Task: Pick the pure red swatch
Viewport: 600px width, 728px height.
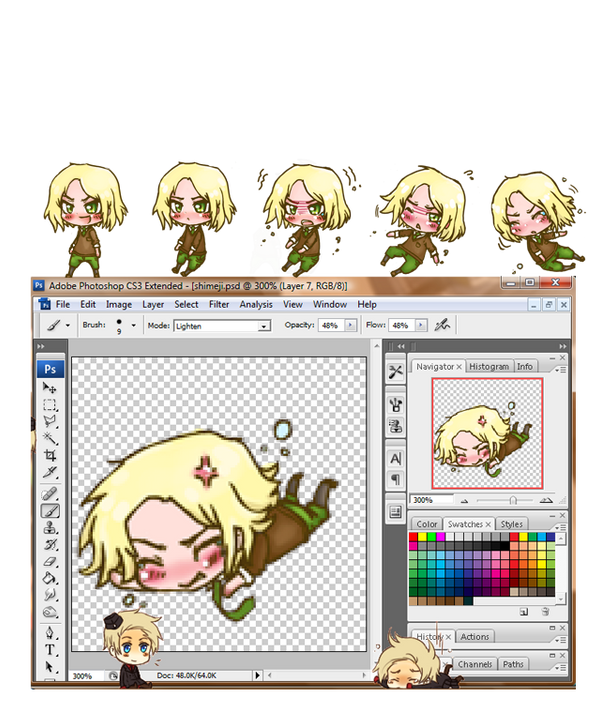Action: coord(413,537)
